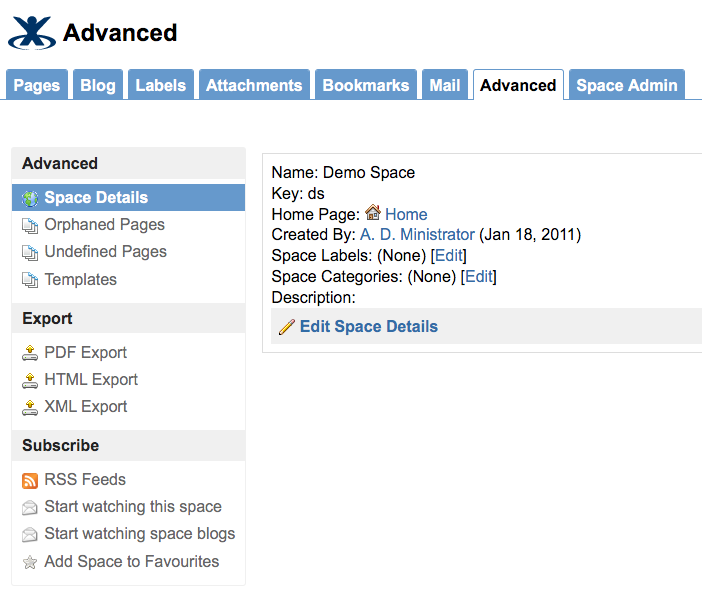Open the Bookmarks tab
Image resolution: width=702 pixels, height=605 pixels.
click(366, 85)
